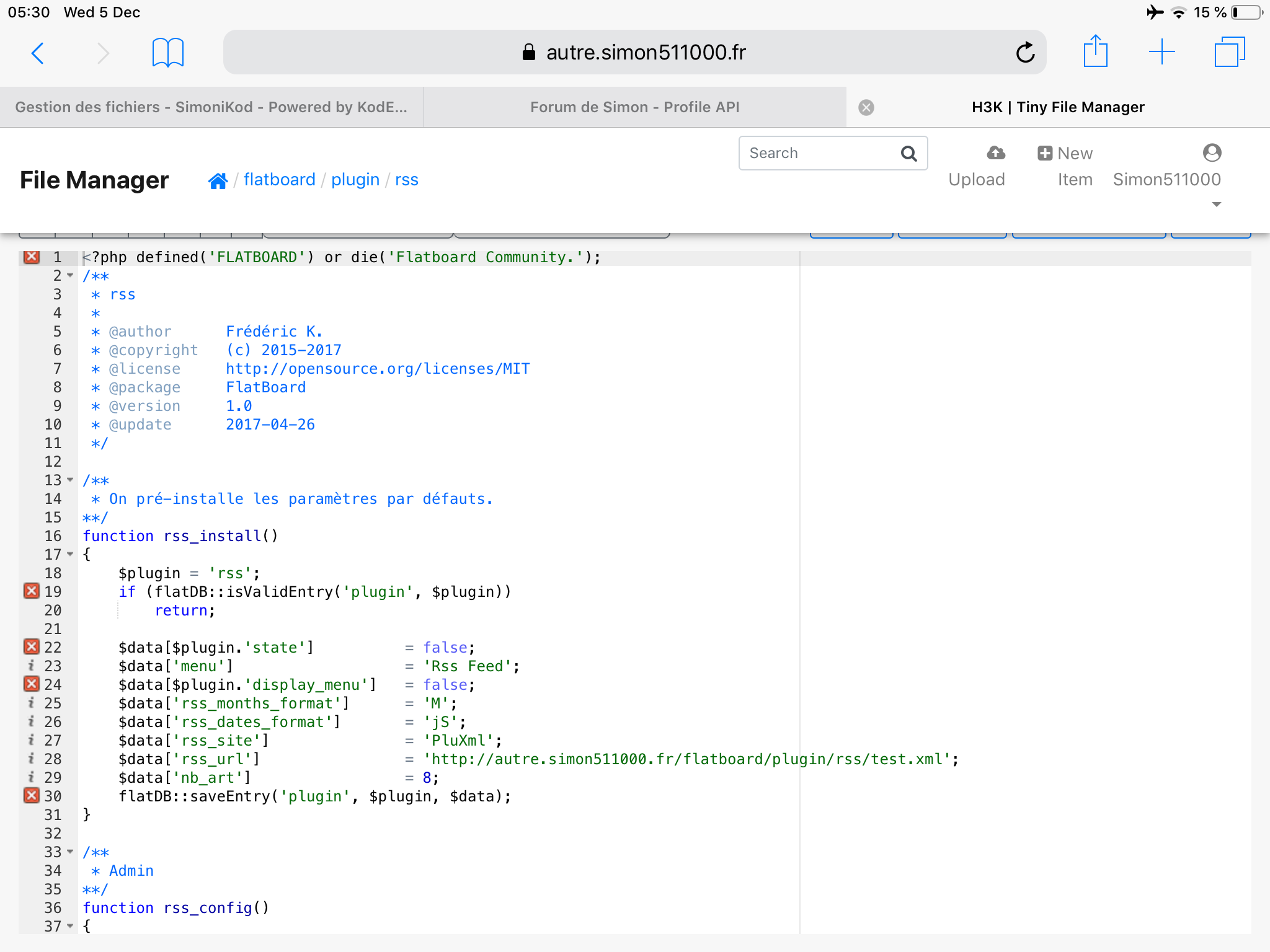Viewport: 1270px width, 952px height.
Task: Open the Simon511000 account dropdown arrow
Action: [1216, 204]
